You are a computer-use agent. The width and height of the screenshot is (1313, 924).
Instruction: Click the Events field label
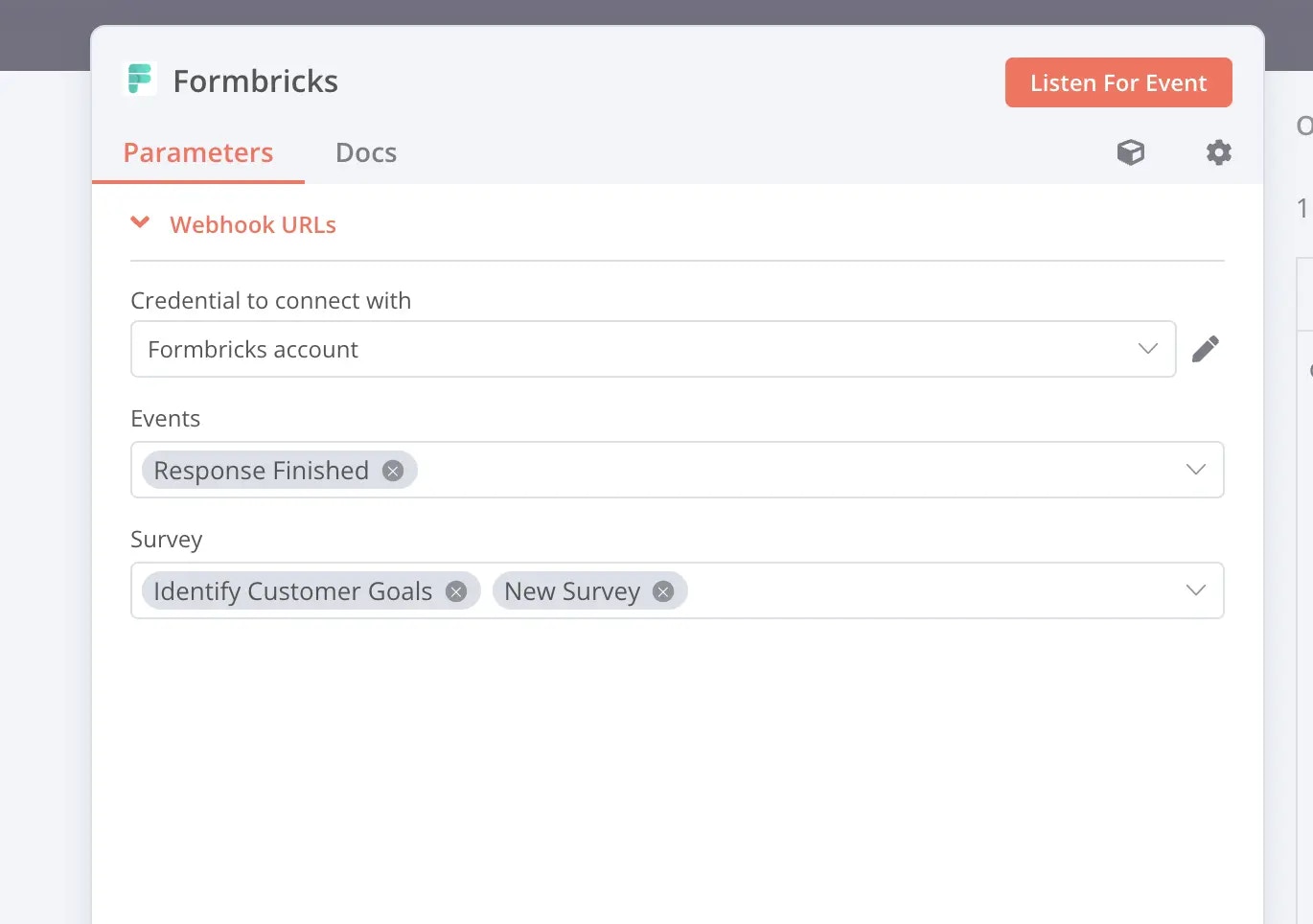(x=166, y=419)
